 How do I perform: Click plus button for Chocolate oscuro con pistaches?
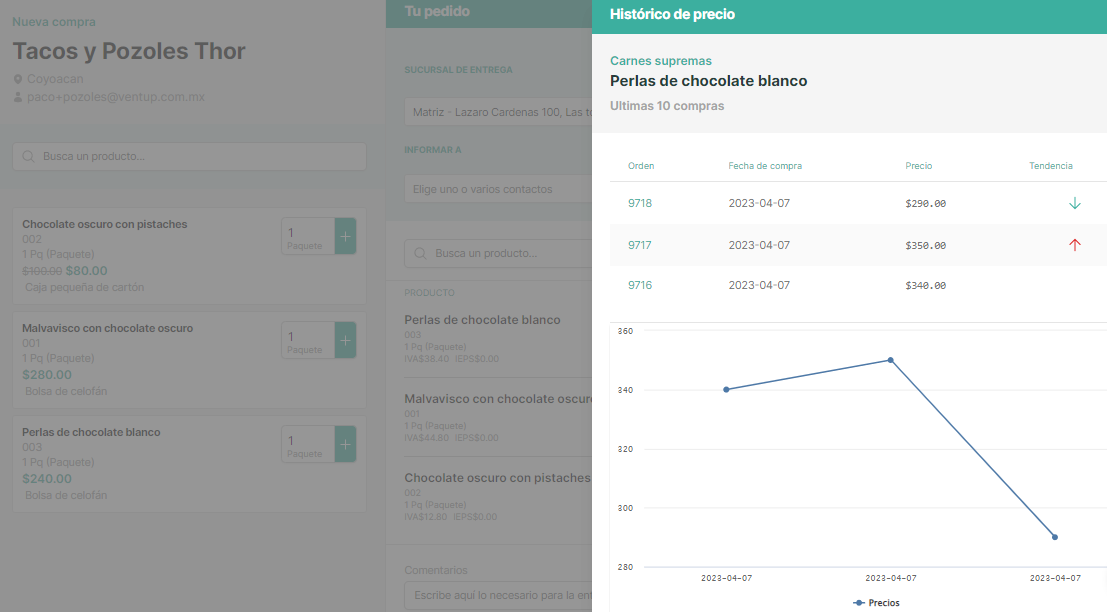coord(345,236)
